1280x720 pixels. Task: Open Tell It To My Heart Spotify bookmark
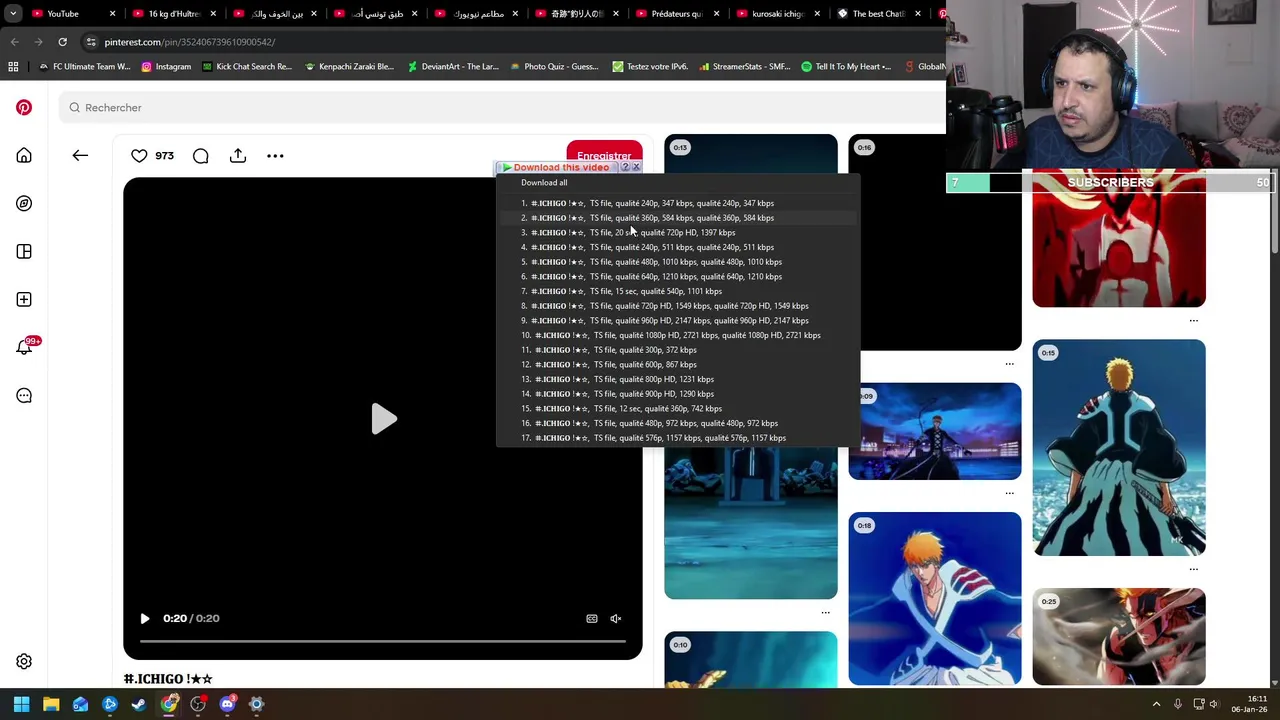pos(846,67)
